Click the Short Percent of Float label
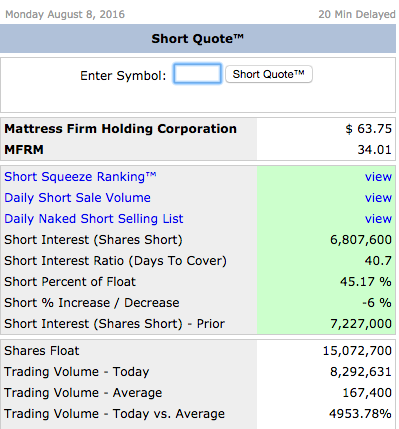Screen dimensions: 399x429 click(70, 282)
